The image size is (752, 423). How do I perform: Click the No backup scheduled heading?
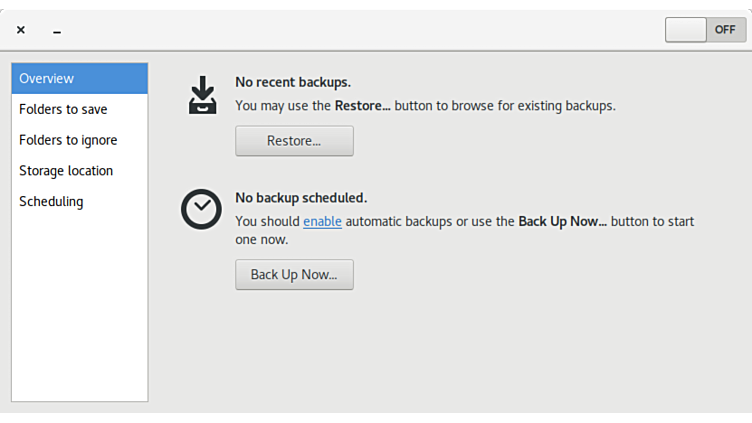pyautogui.click(x=301, y=198)
